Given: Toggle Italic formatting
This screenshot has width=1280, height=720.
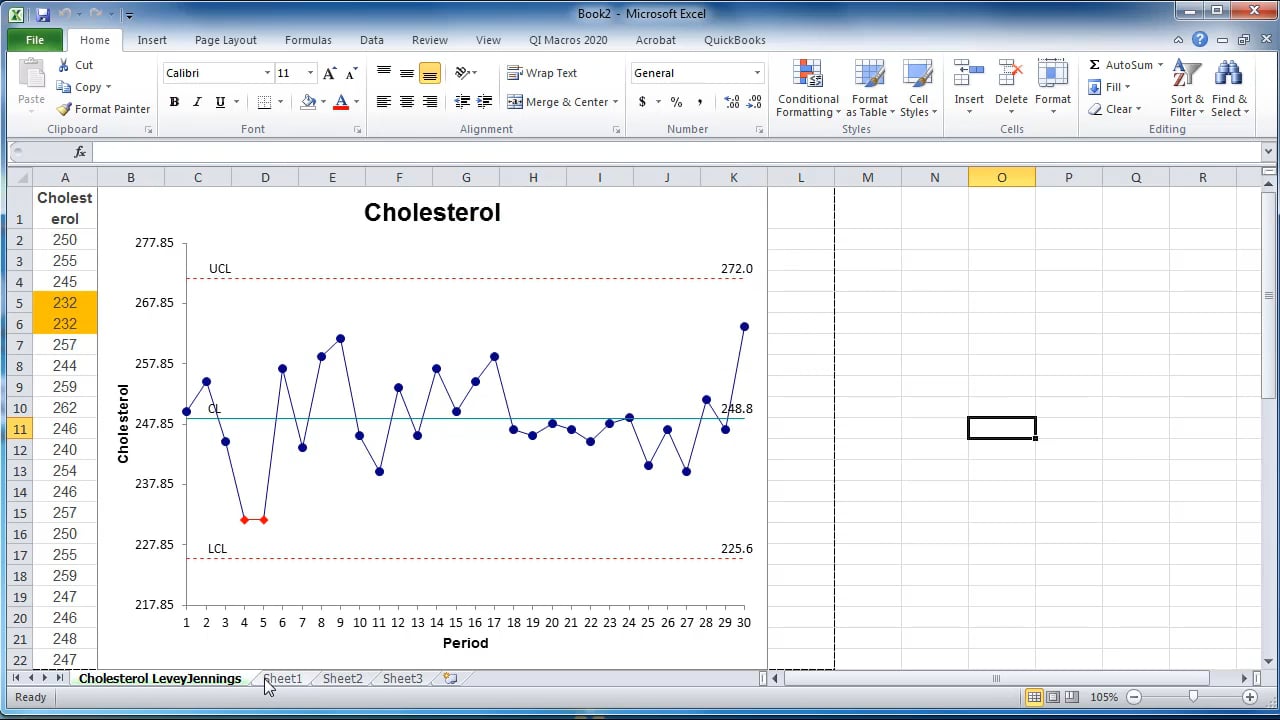Looking at the screenshot, I should point(197,102).
